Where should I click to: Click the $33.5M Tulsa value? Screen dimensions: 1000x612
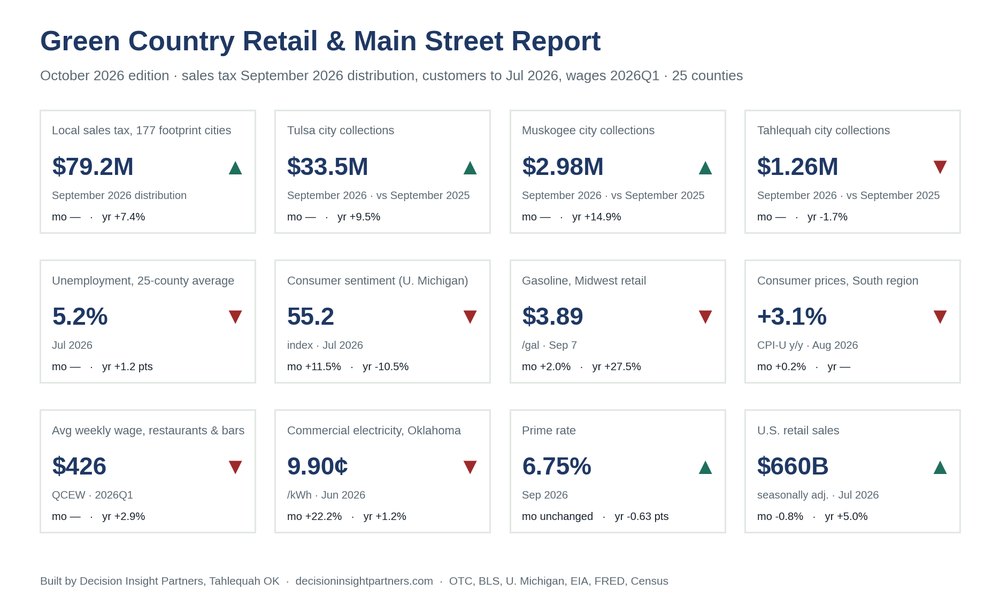[328, 166]
